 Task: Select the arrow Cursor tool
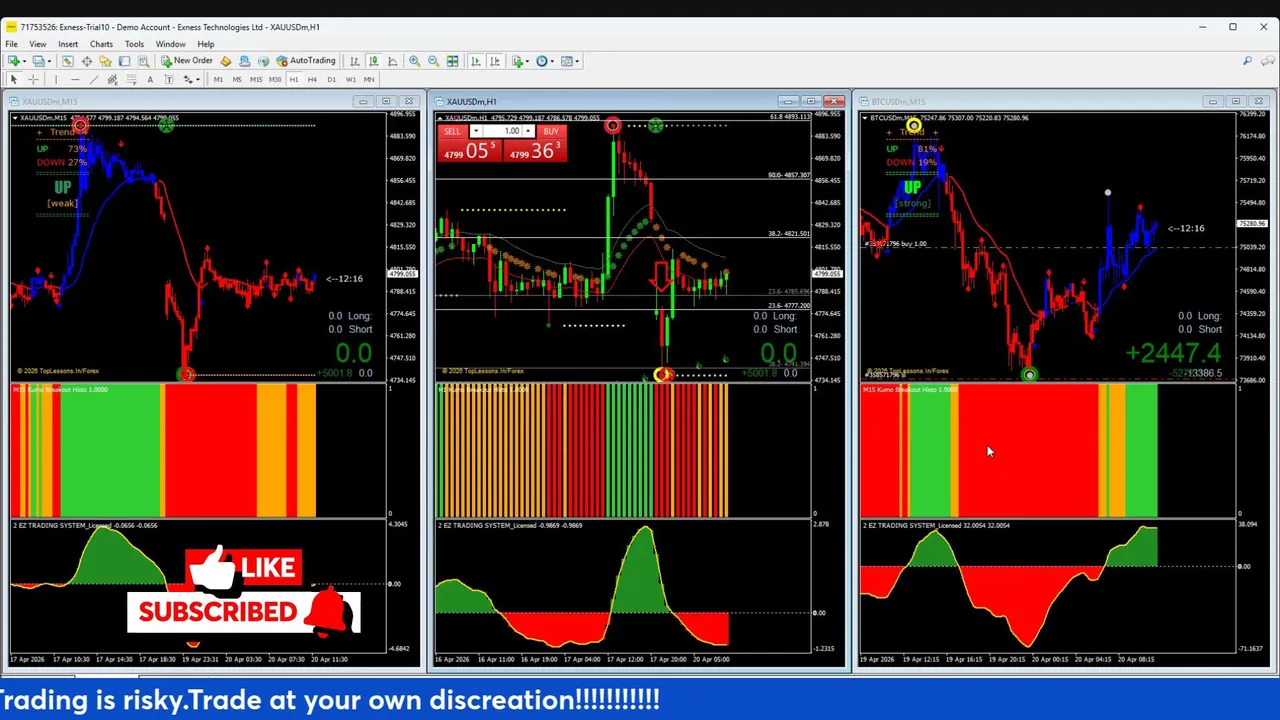pos(14,80)
